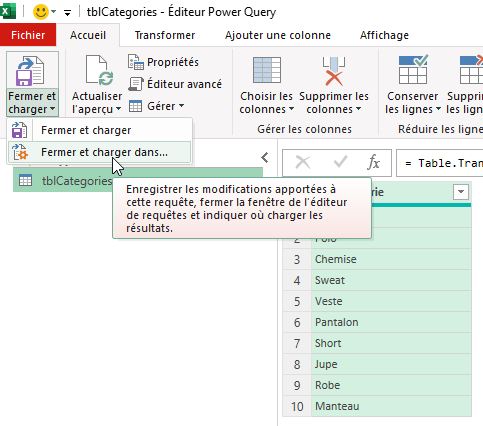Open Propriétés from the ribbon label
The width and height of the screenshot is (483, 426).
pyautogui.click(x=173, y=62)
